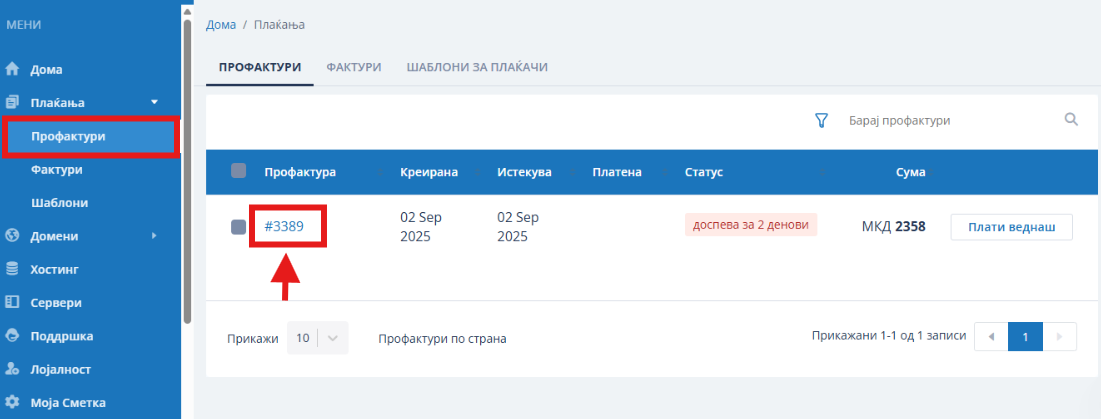Switch to the ФАКТУРИ tab
The height and width of the screenshot is (419, 1101).
coord(353,67)
